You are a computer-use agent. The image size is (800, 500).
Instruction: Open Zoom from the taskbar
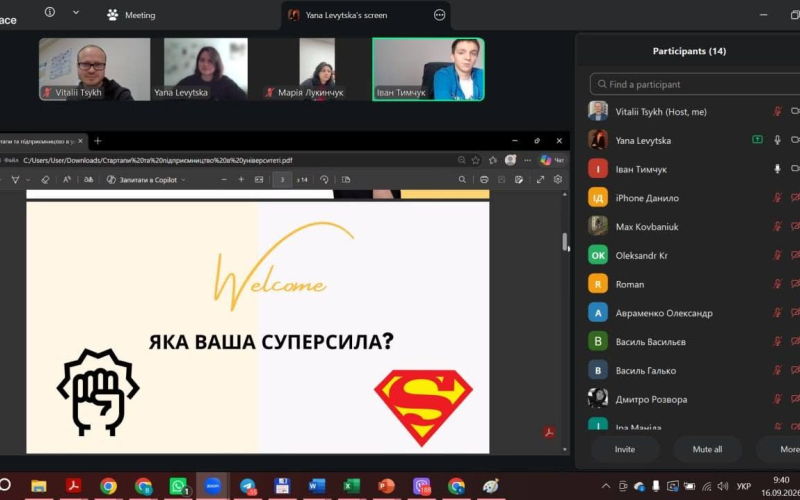(212, 486)
